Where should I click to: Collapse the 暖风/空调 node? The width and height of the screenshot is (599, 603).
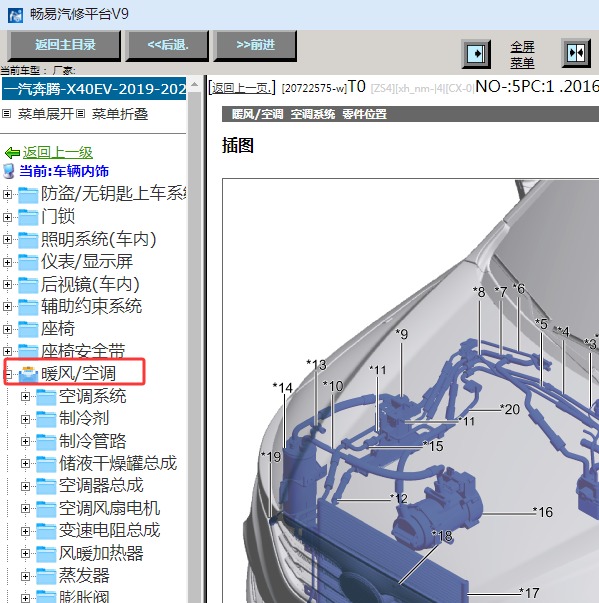pyautogui.click(x=8, y=374)
